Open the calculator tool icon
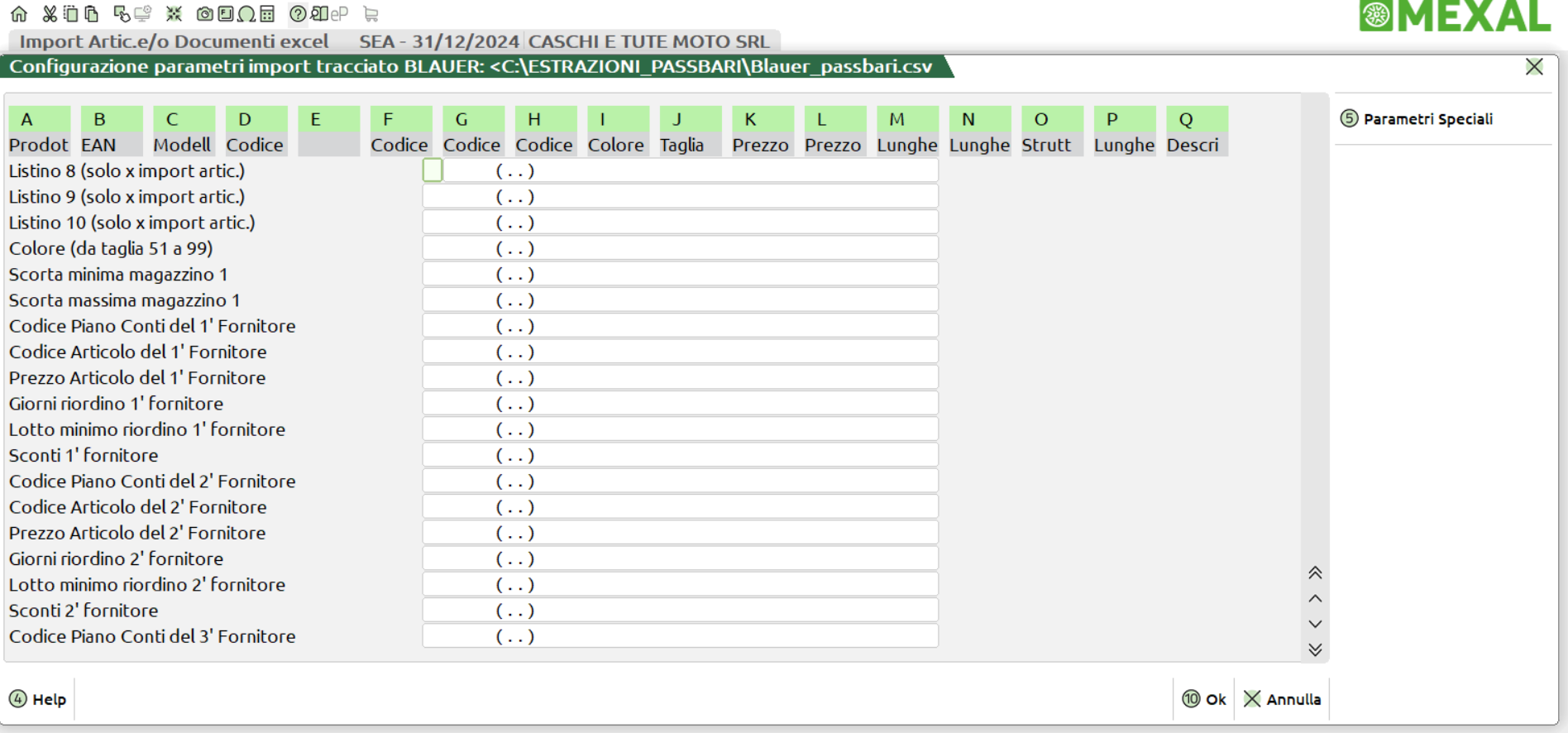The height and width of the screenshot is (733, 1568). tap(267, 14)
